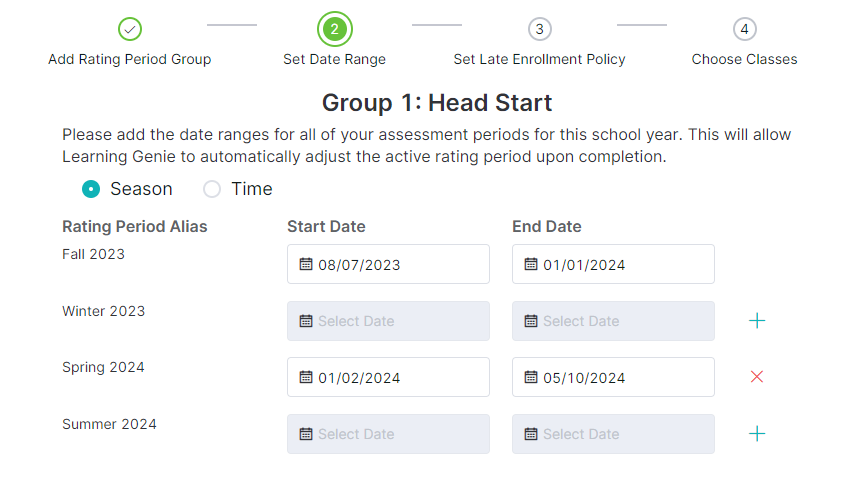Click calendar icon in Summer 2024 end date

(531, 433)
